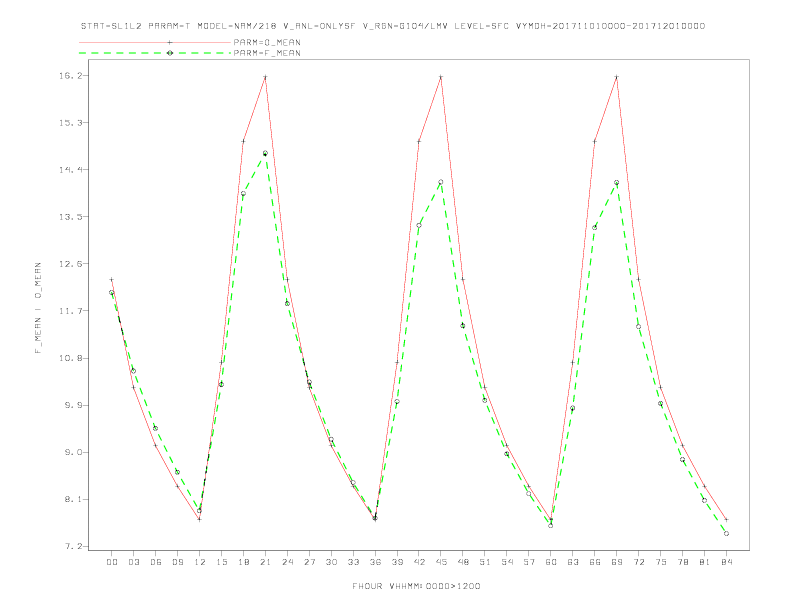
Task: Click the 45 forecast hour tick label
Action: click(x=441, y=562)
